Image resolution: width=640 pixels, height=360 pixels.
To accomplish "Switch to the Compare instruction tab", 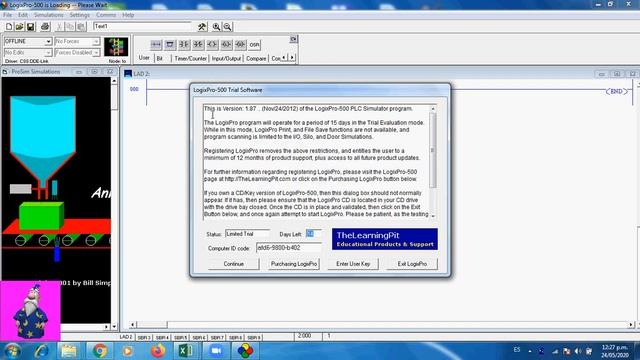I will 256,58.
